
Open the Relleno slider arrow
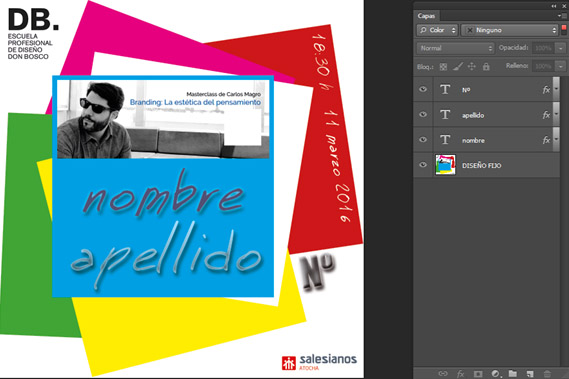561,66
